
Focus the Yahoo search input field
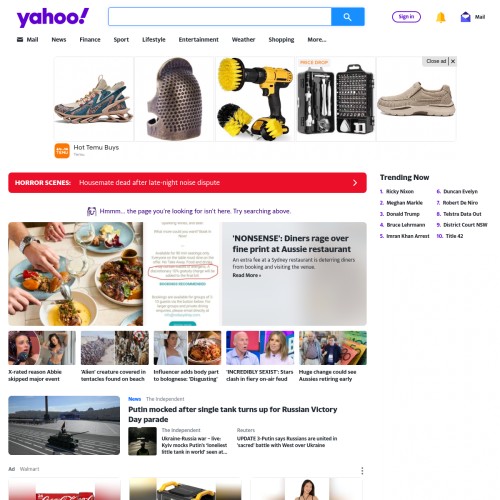(x=220, y=17)
